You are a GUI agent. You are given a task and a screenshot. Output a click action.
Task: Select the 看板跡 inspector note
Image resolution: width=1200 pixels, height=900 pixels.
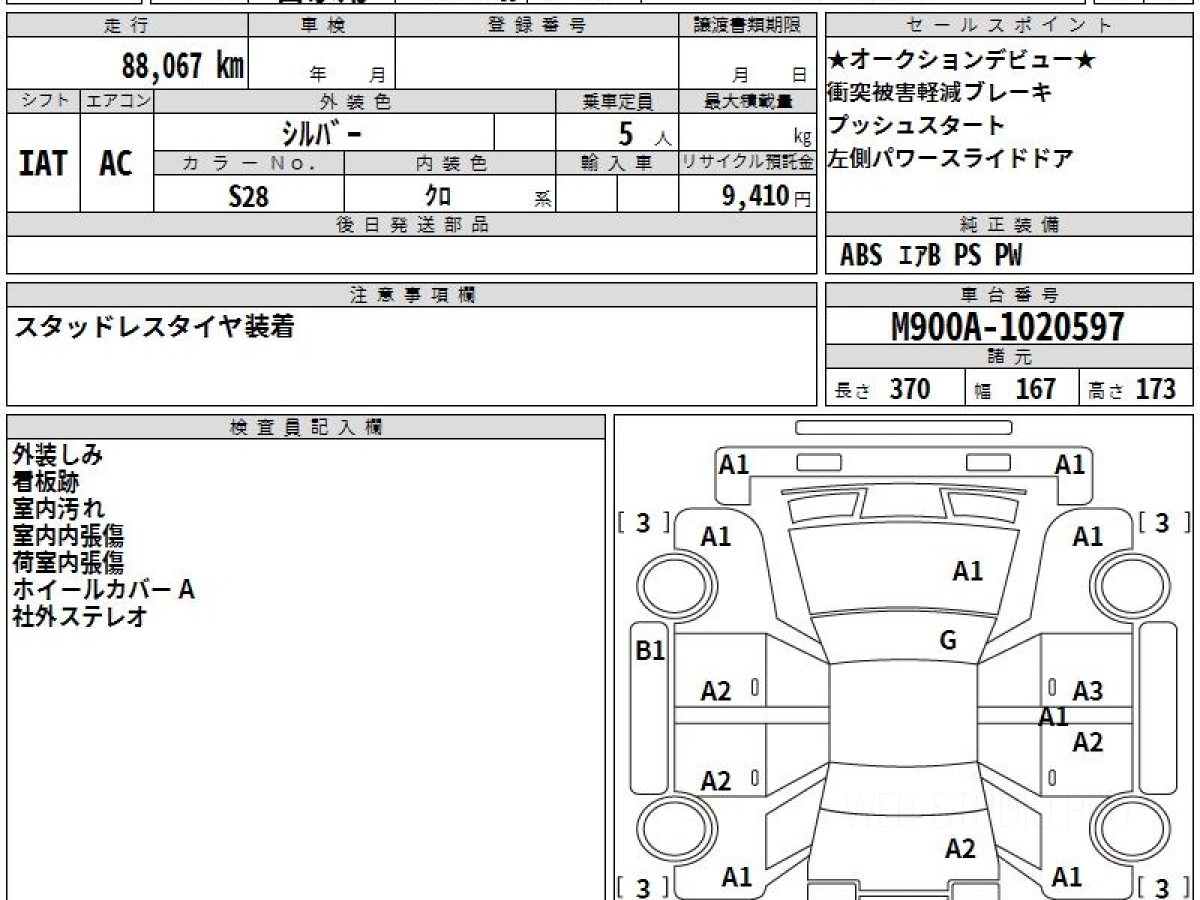(x=46, y=482)
